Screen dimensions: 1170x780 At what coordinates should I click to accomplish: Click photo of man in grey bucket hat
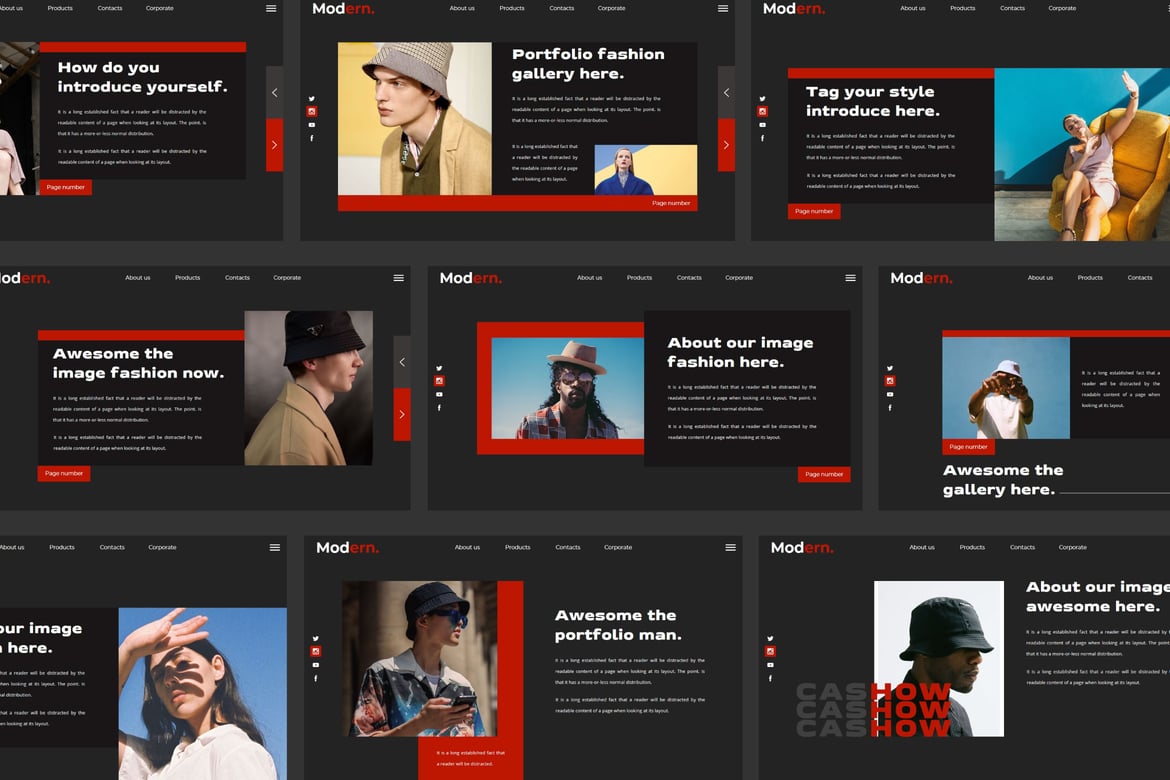tap(415, 119)
